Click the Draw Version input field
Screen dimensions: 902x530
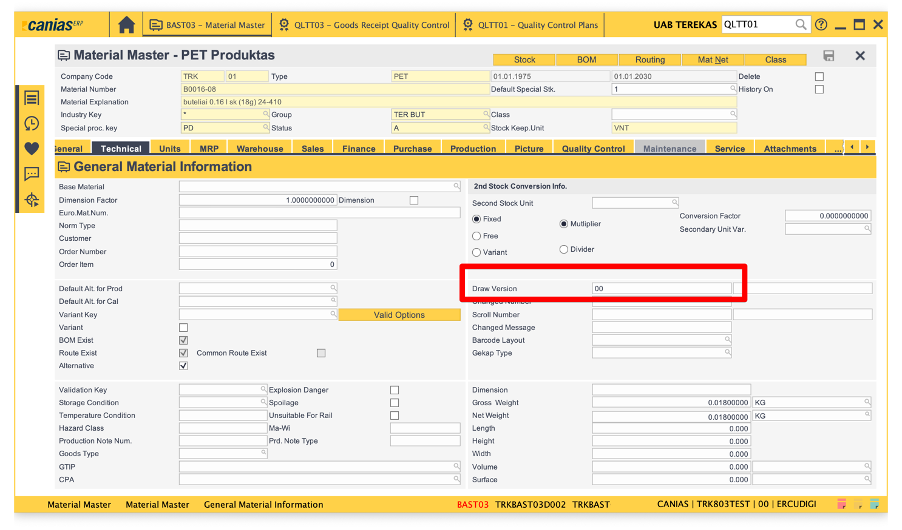(x=661, y=288)
